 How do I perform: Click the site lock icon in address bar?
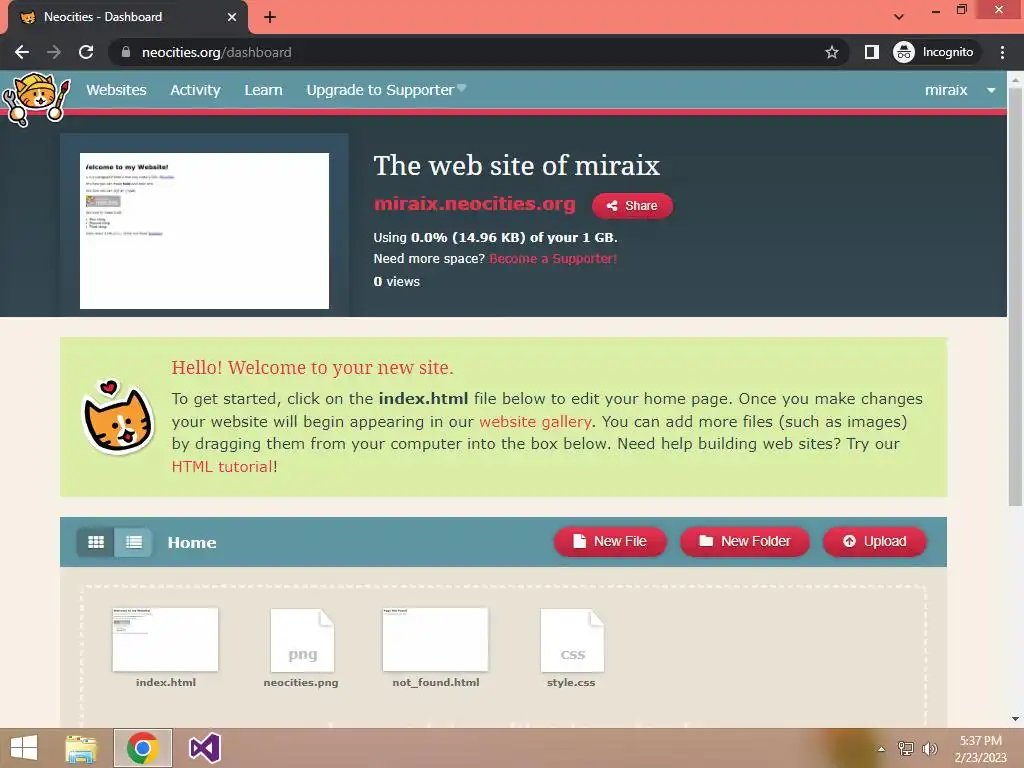[126, 52]
